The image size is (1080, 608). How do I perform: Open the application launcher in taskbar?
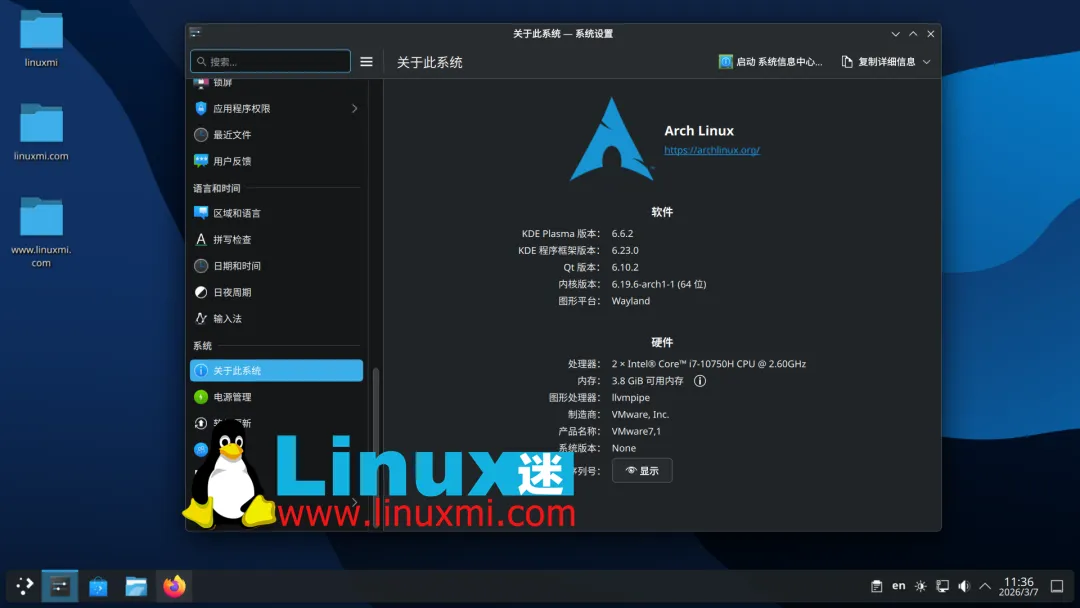[x=24, y=586]
